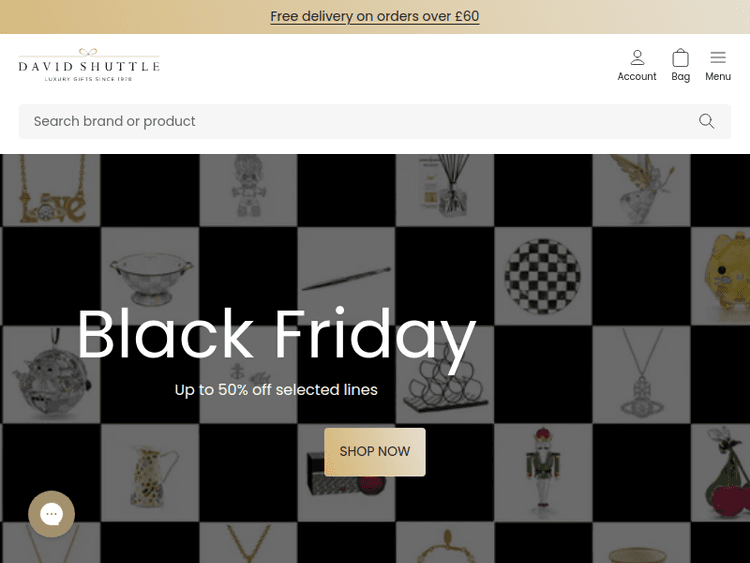Open the Account icon

point(637,65)
